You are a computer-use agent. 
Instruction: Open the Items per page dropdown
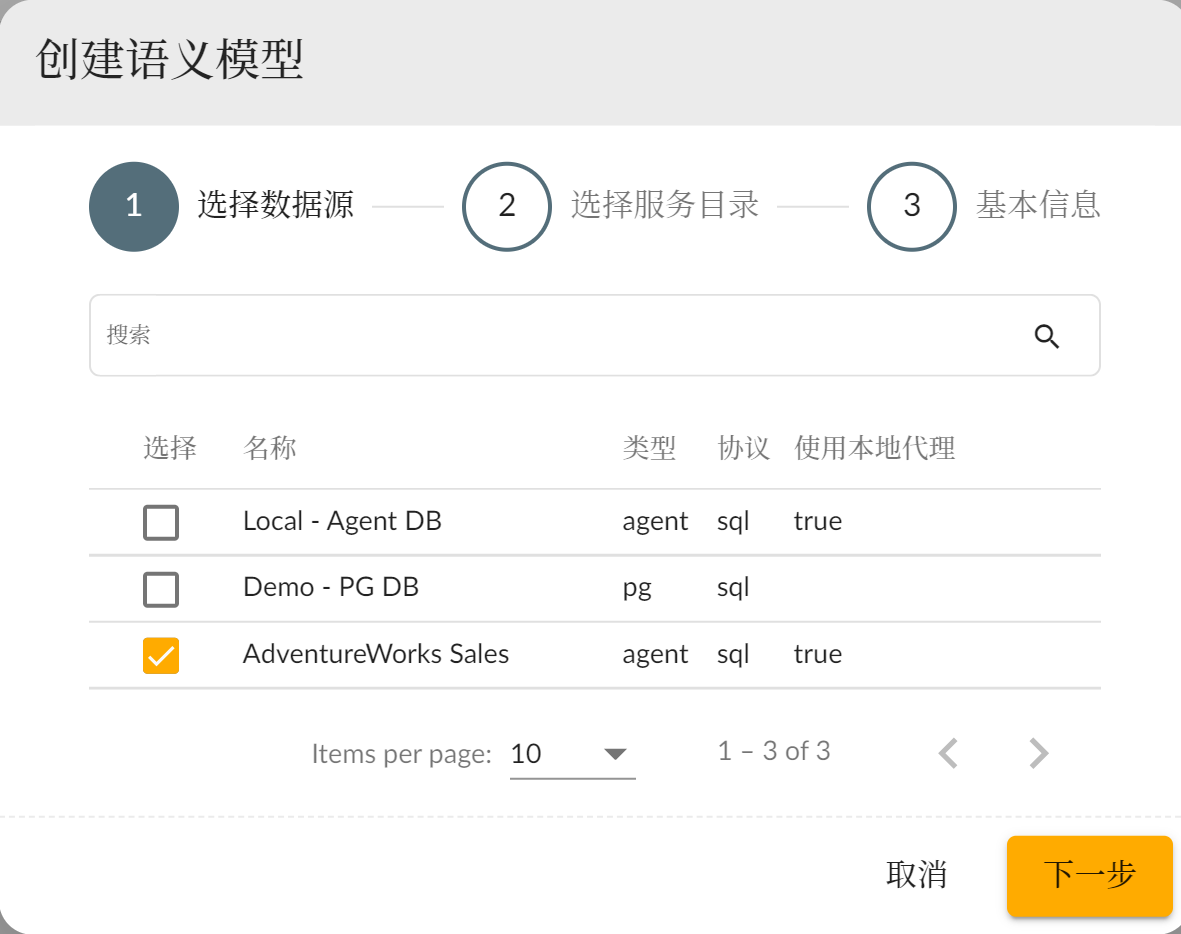(572, 754)
